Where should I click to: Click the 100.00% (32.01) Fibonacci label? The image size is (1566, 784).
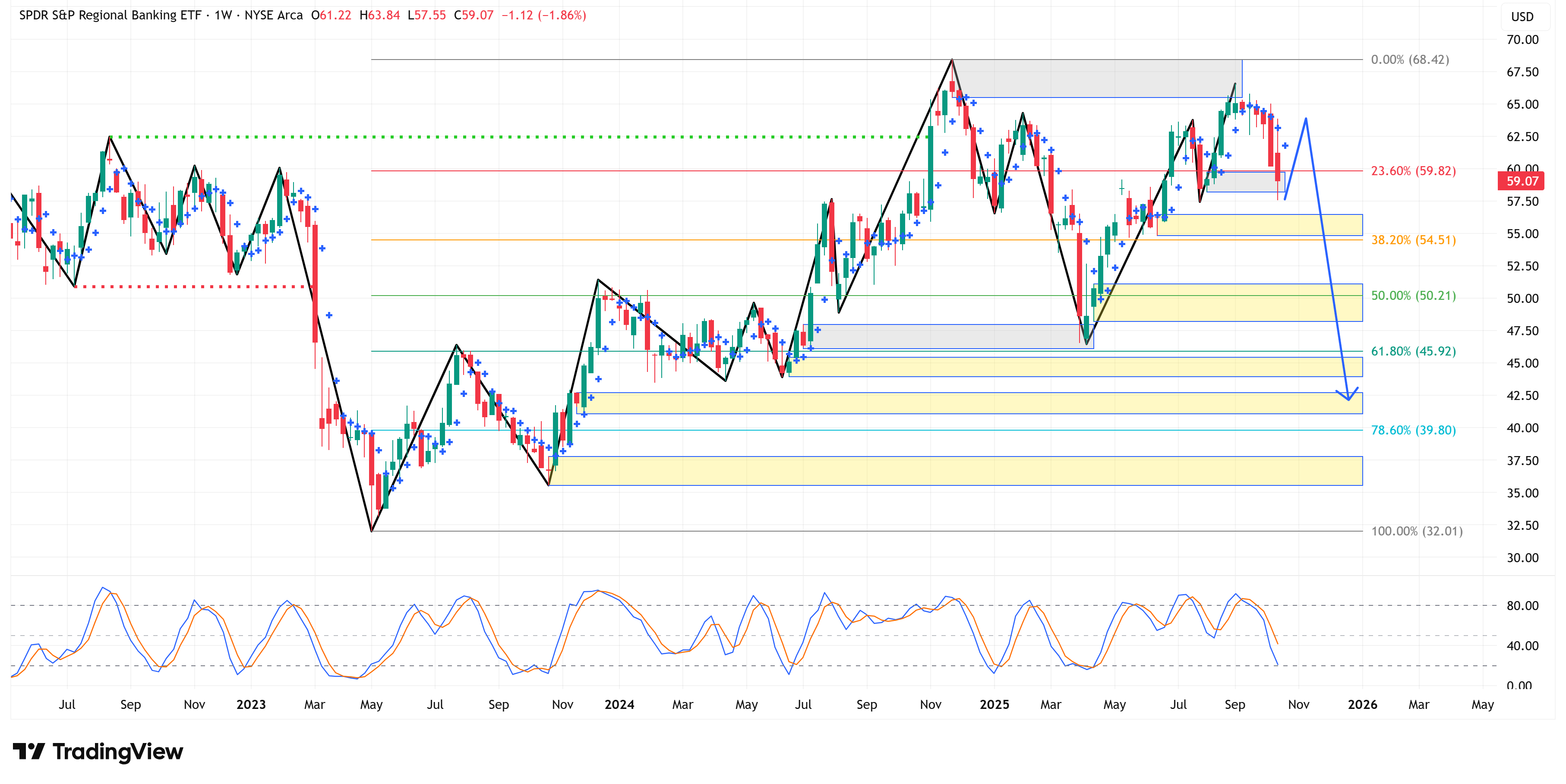coord(1417,531)
